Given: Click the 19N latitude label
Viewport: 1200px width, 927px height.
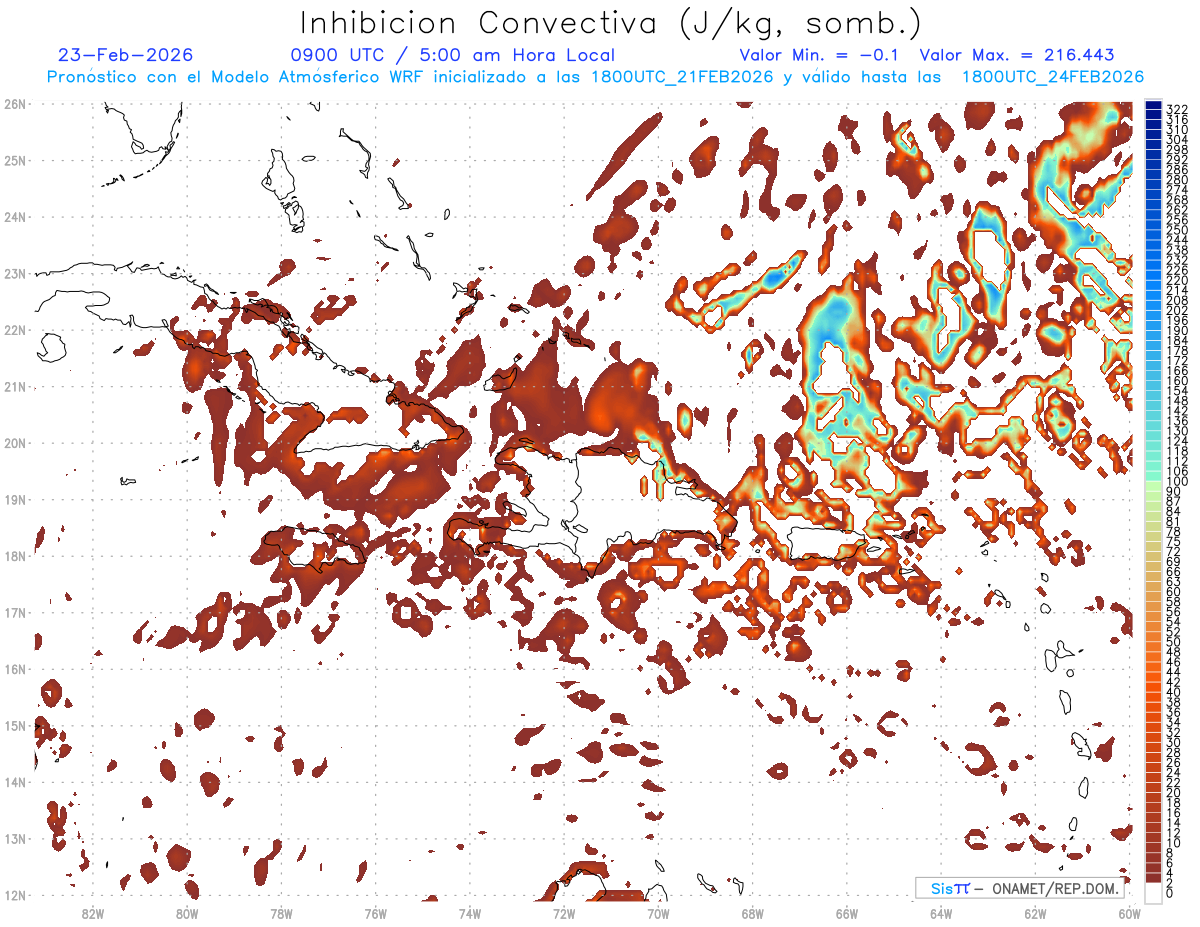Looking at the screenshot, I should click(x=14, y=499).
